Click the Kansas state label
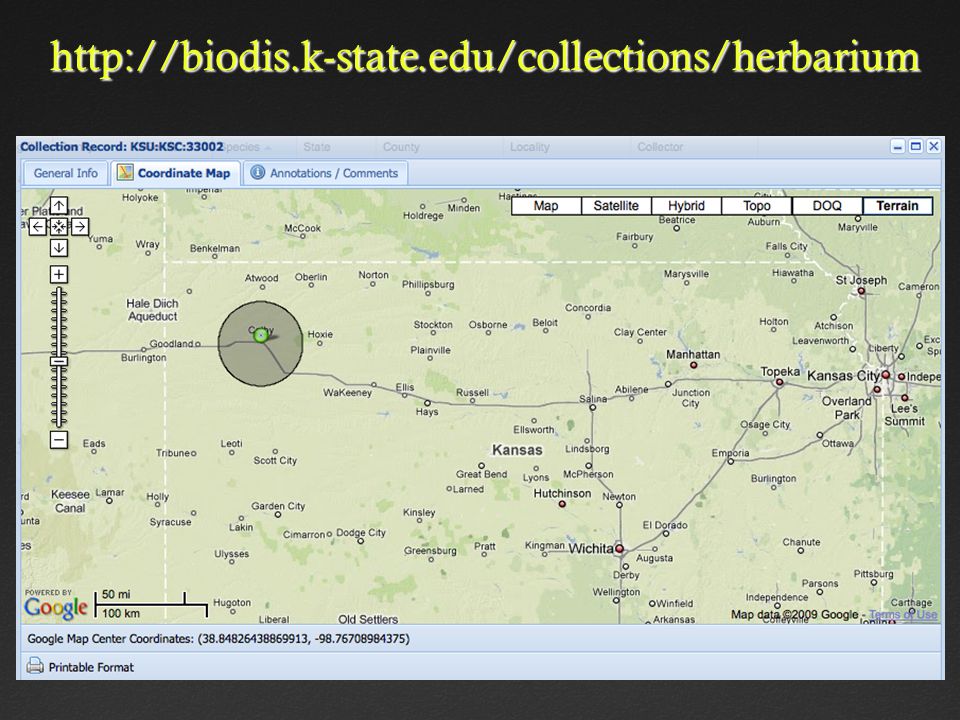This screenshot has width=960, height=720. click(517, 450)
